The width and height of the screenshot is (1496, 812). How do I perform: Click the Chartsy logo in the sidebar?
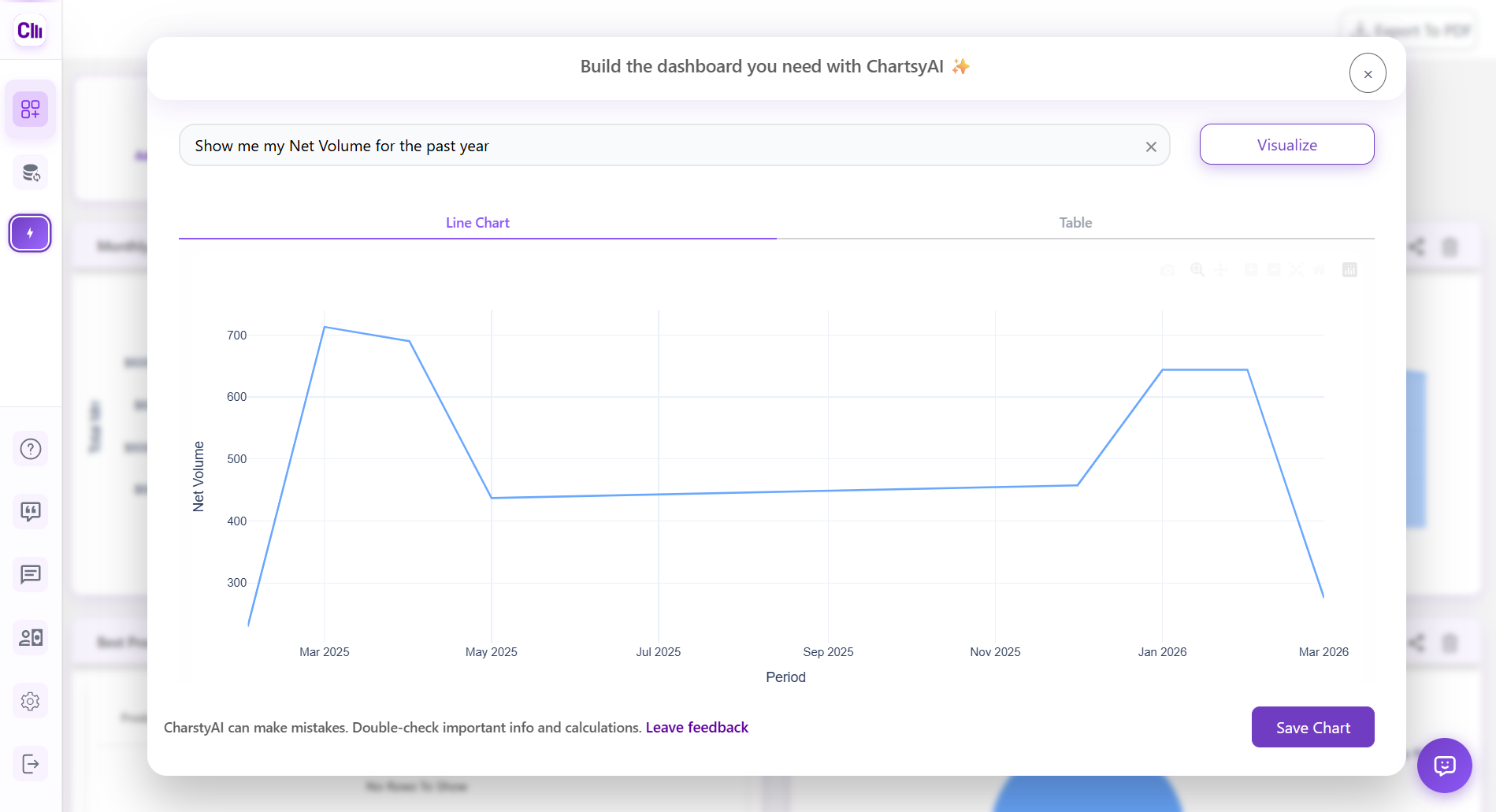tap(30, 30)
